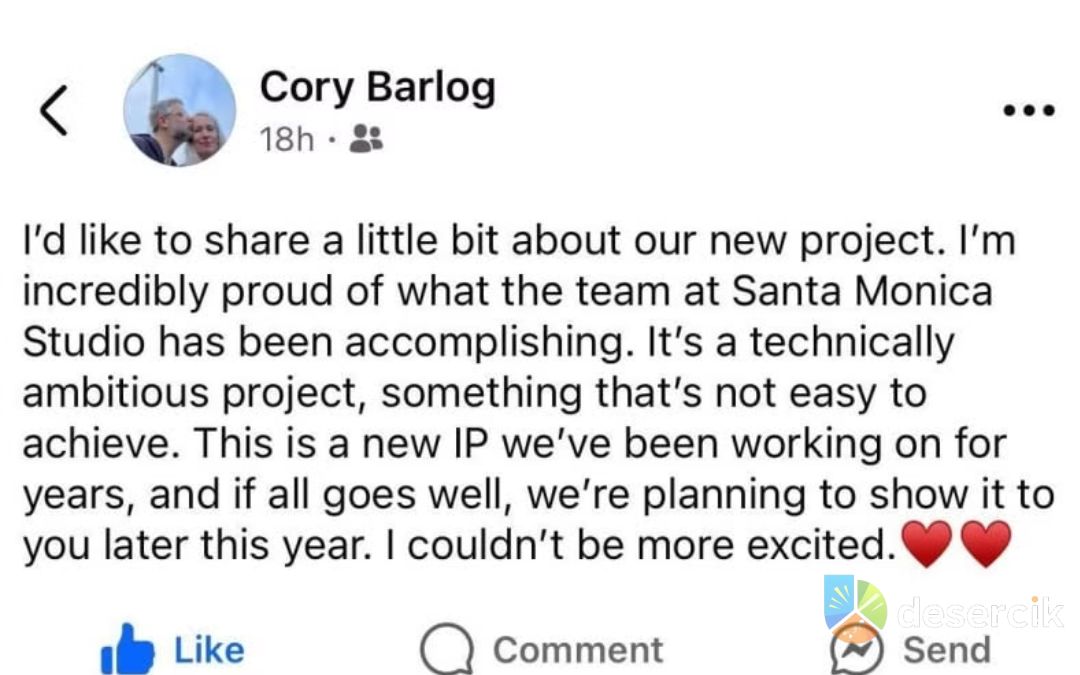The image size is (1080, 675).
Task: Open the three-dot post options menu
Action: click(x=1029, y=110)
